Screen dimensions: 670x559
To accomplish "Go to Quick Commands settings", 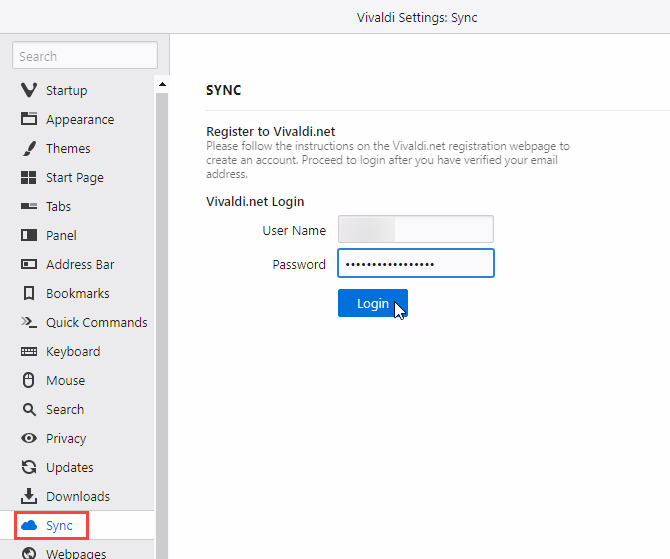I will click(x=77, y=322).
